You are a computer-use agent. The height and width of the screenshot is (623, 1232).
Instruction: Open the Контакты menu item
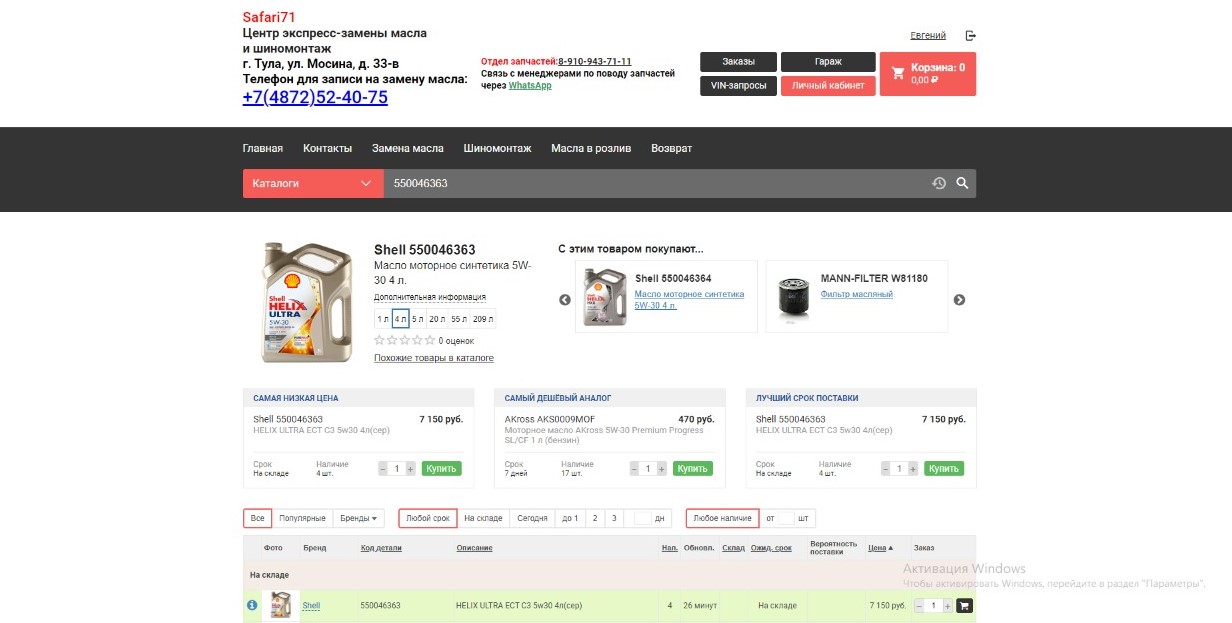tap(328, 148)
